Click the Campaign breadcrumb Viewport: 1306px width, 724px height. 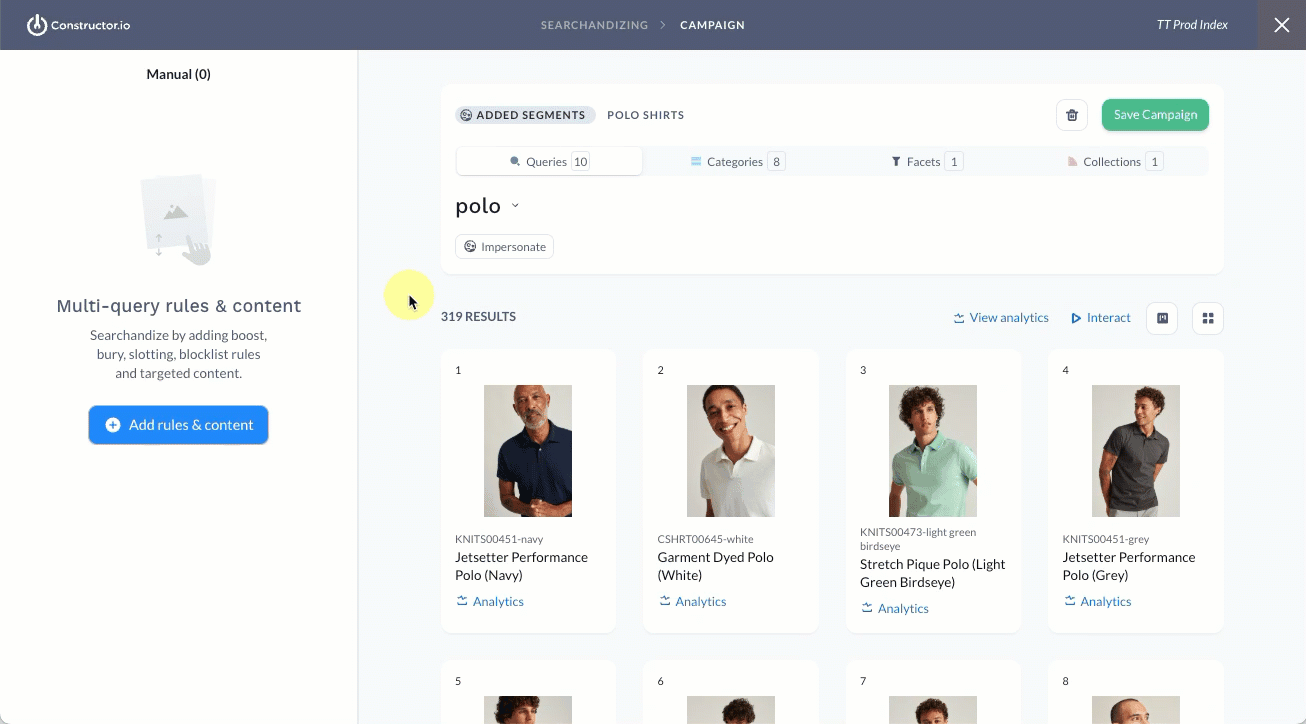(712, 25)
